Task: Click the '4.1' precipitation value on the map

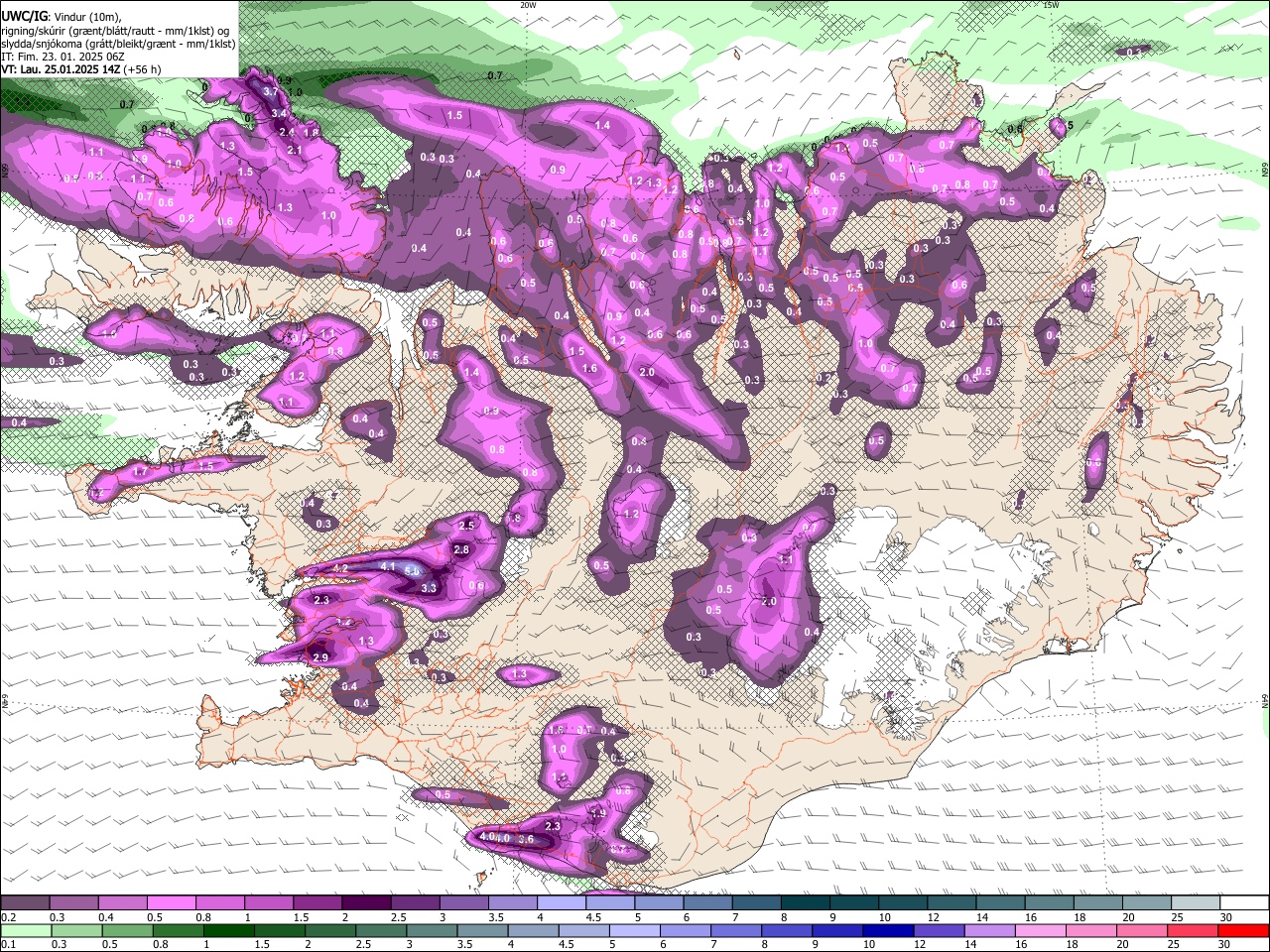Action: pos(388,566)
